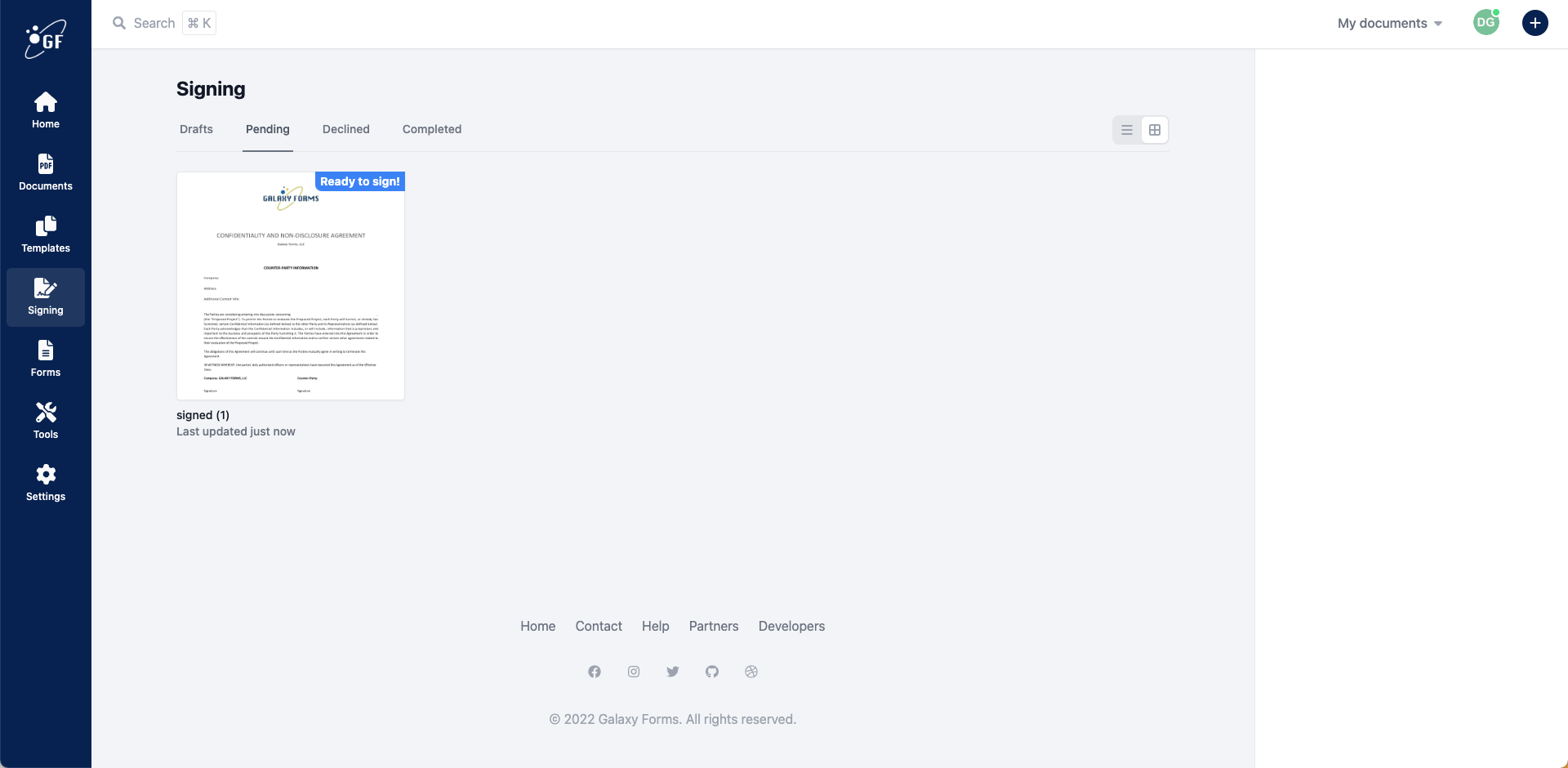
Task: Open the Help footer link
Action: pos(655,626)
